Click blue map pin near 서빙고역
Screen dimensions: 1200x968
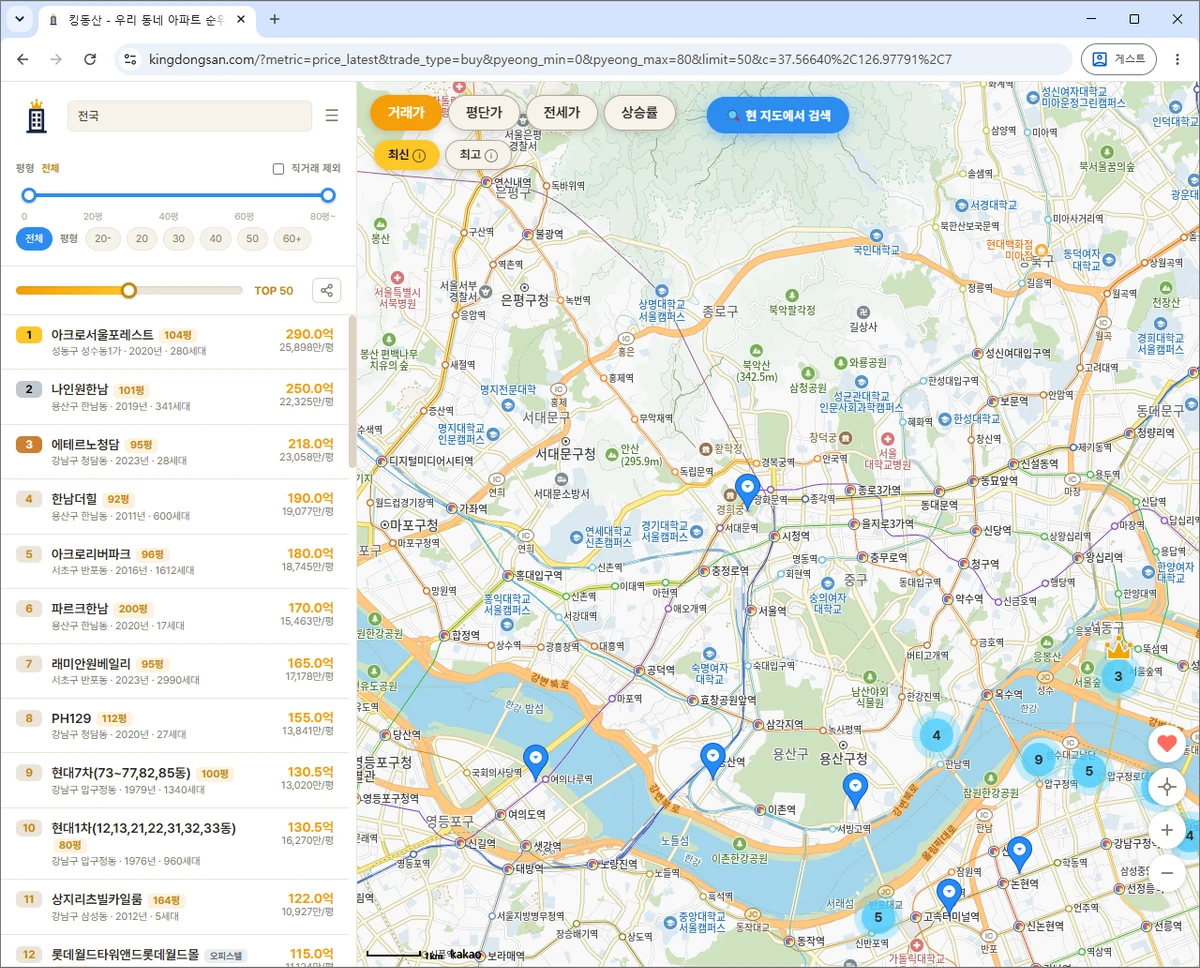855,790
